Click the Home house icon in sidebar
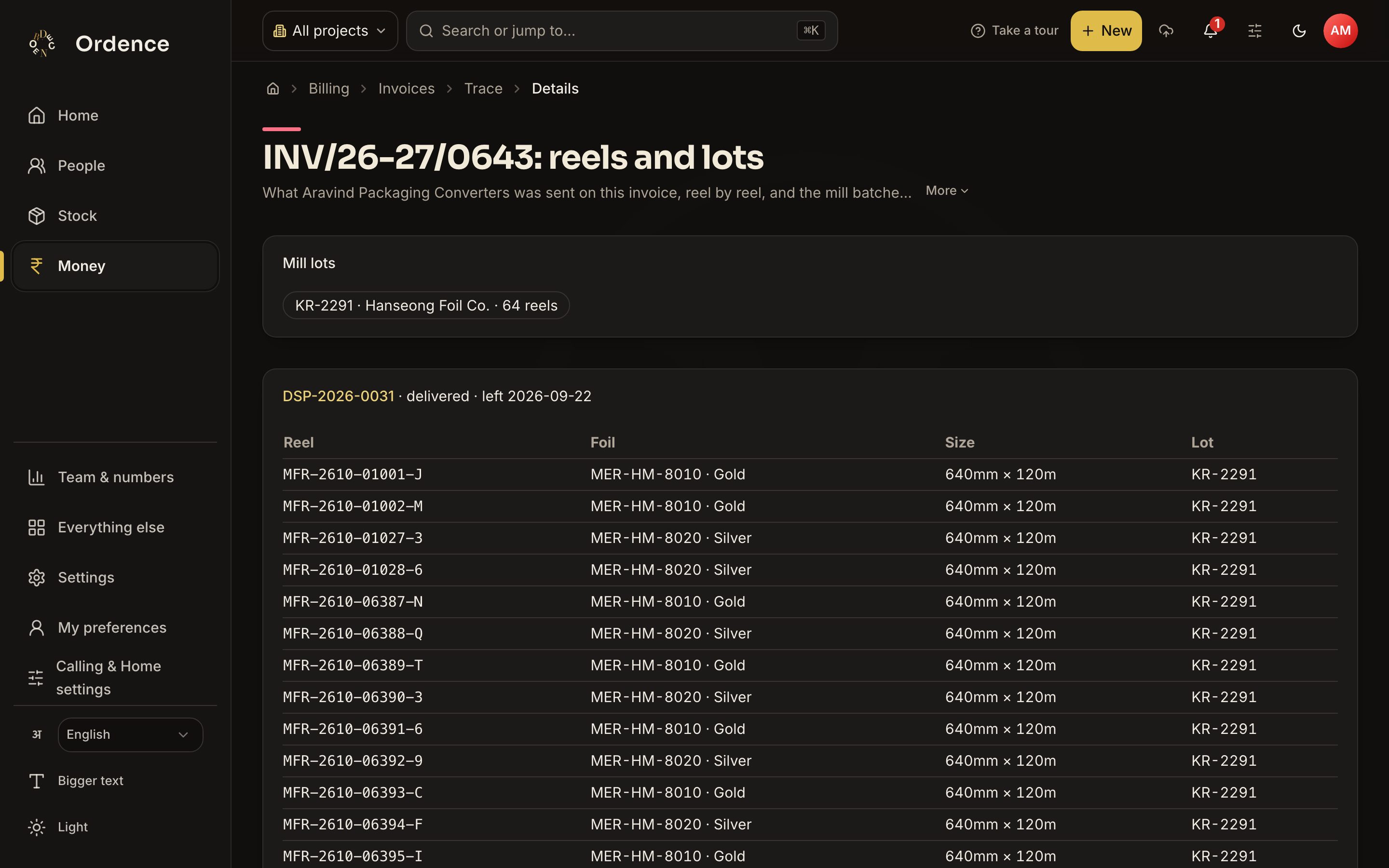 click(37, 115)
